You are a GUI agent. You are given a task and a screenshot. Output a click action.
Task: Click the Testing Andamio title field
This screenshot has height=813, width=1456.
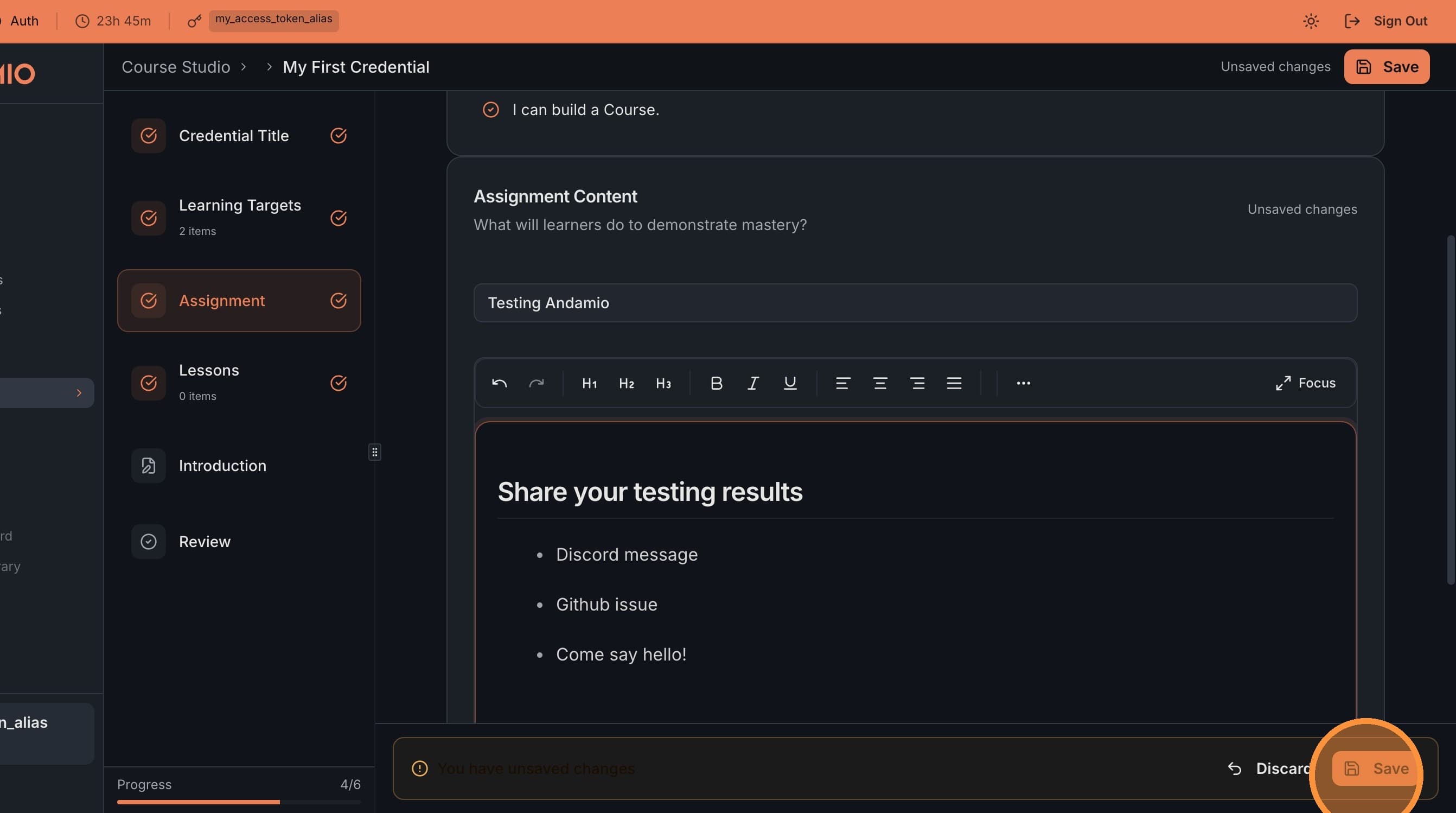(x=915, y=303)
